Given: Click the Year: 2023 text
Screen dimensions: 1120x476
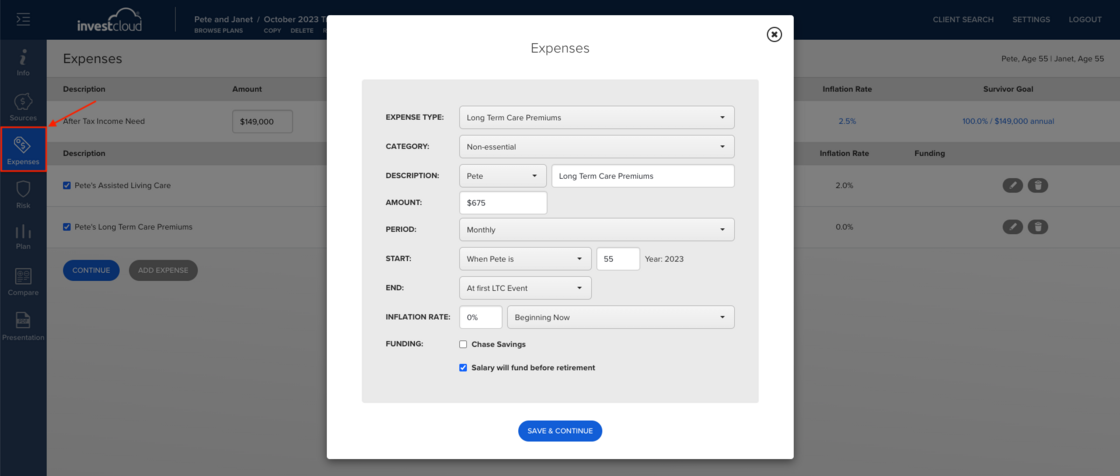Looking at the screenshot, I should coord(664,259).
